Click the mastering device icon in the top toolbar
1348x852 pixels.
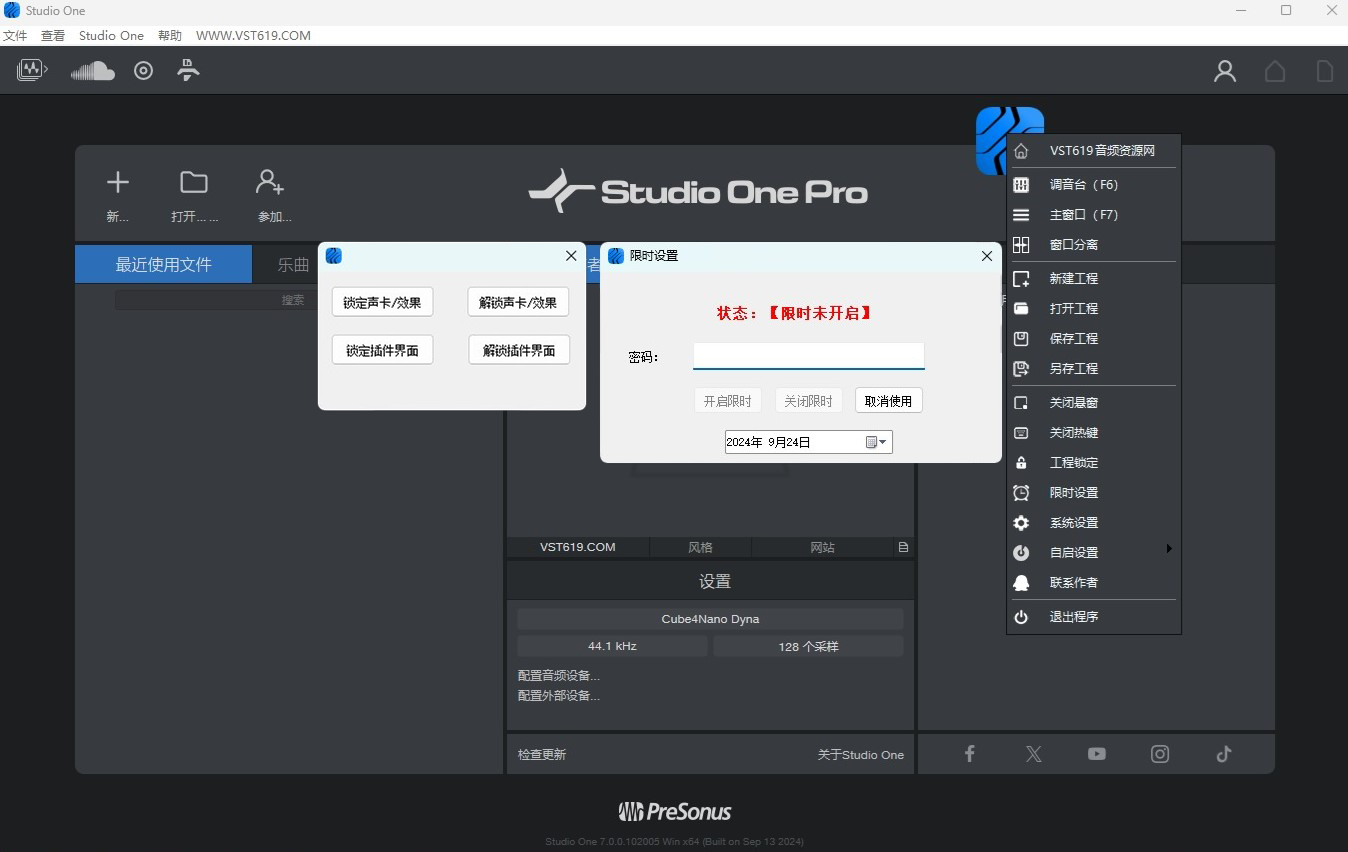pos(188,70)
